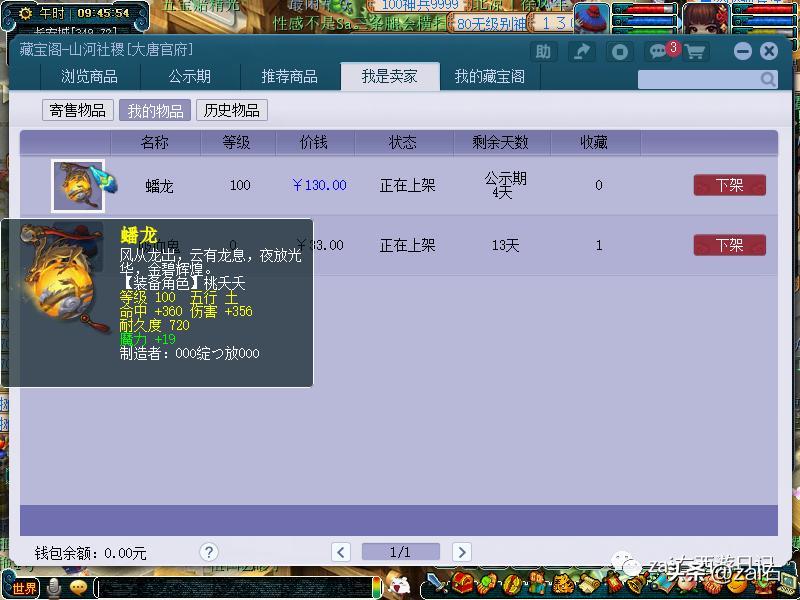Click the round stop icon in header
800x600 pixels.
(620, 52)
